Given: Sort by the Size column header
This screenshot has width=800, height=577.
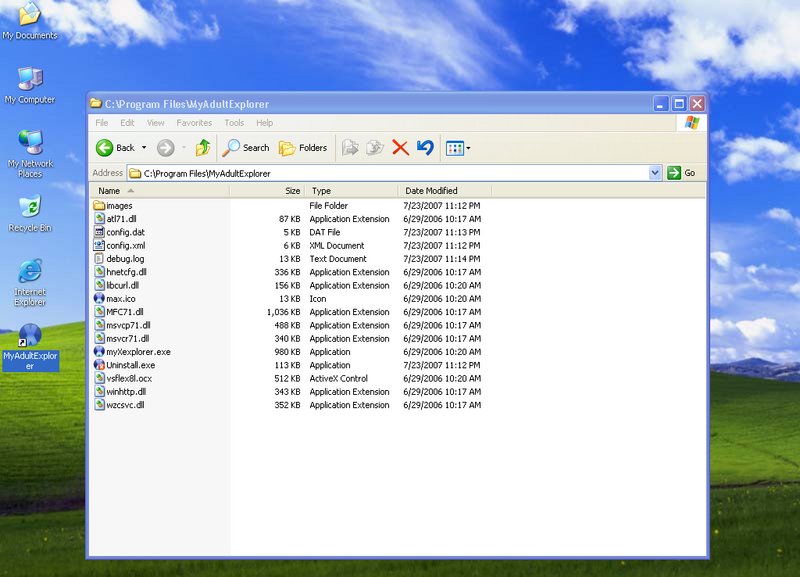Looking at the screenshot, I should click(267, 191).
